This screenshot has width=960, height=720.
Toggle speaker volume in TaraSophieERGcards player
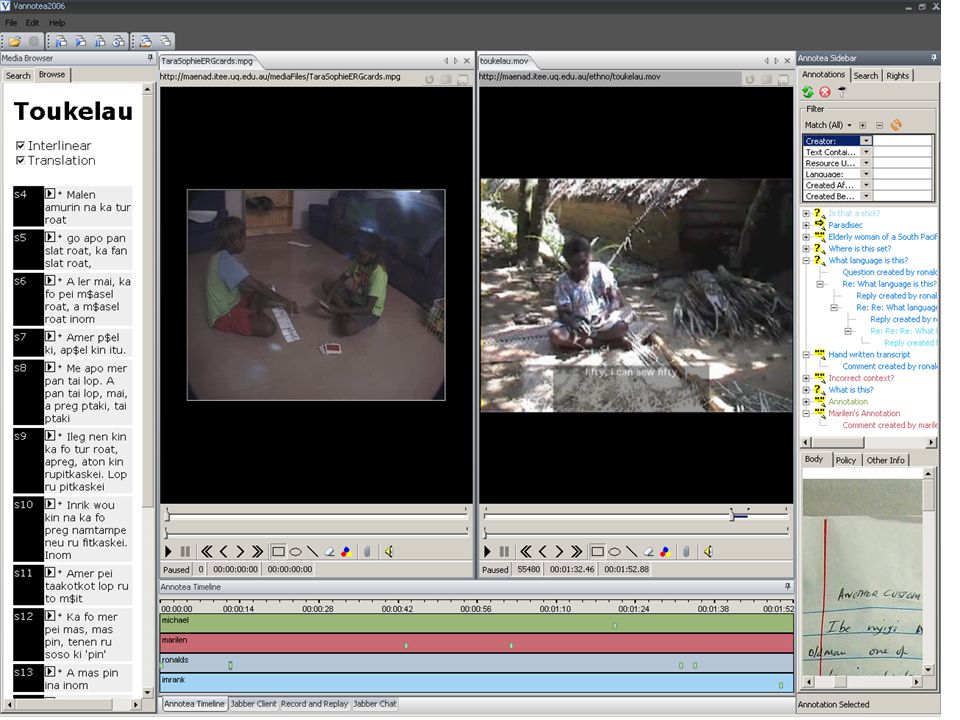click(x=389, y=552)
